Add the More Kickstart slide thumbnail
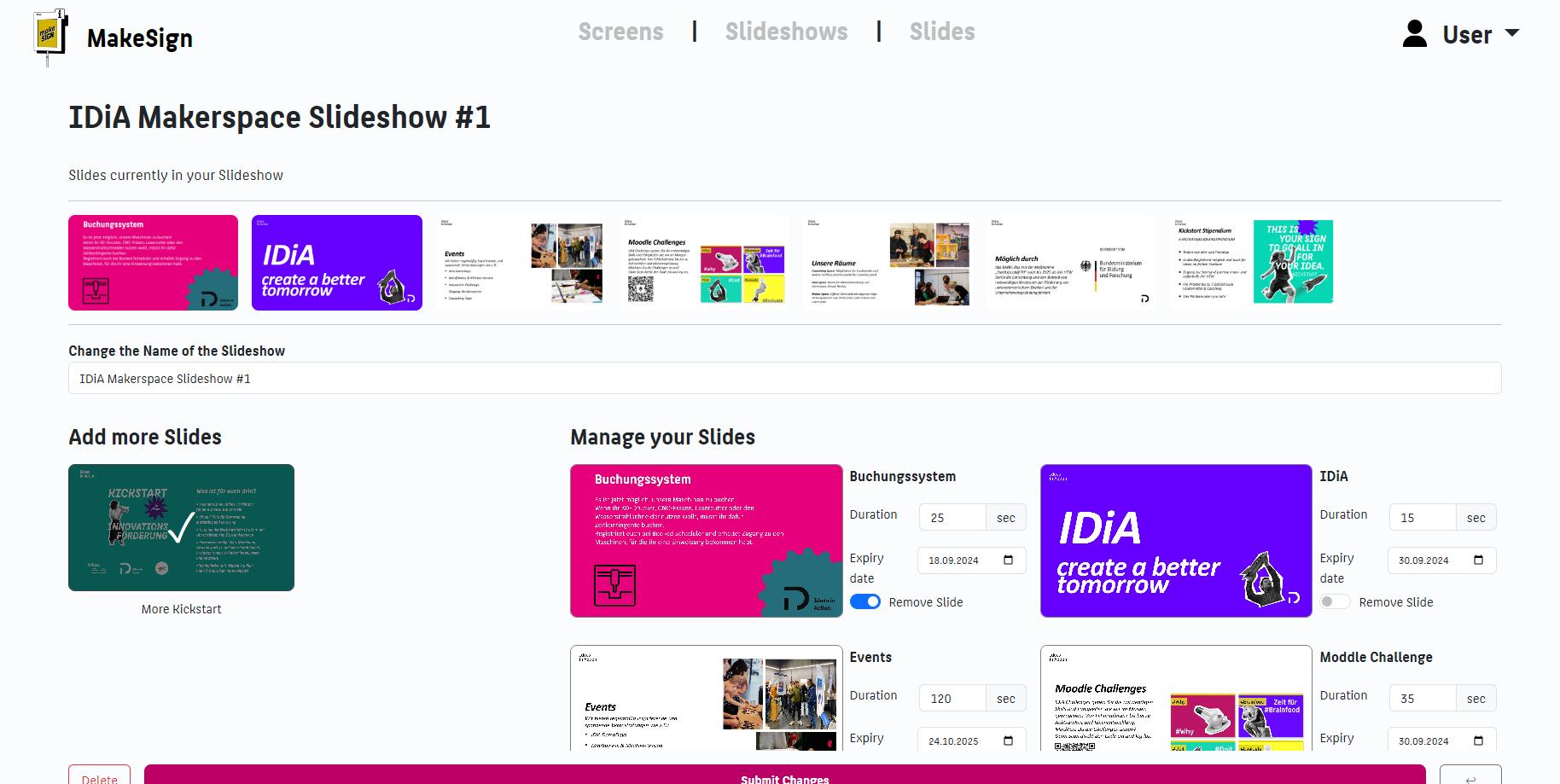This screenshot has height=784, width=1560. (181, 527)
